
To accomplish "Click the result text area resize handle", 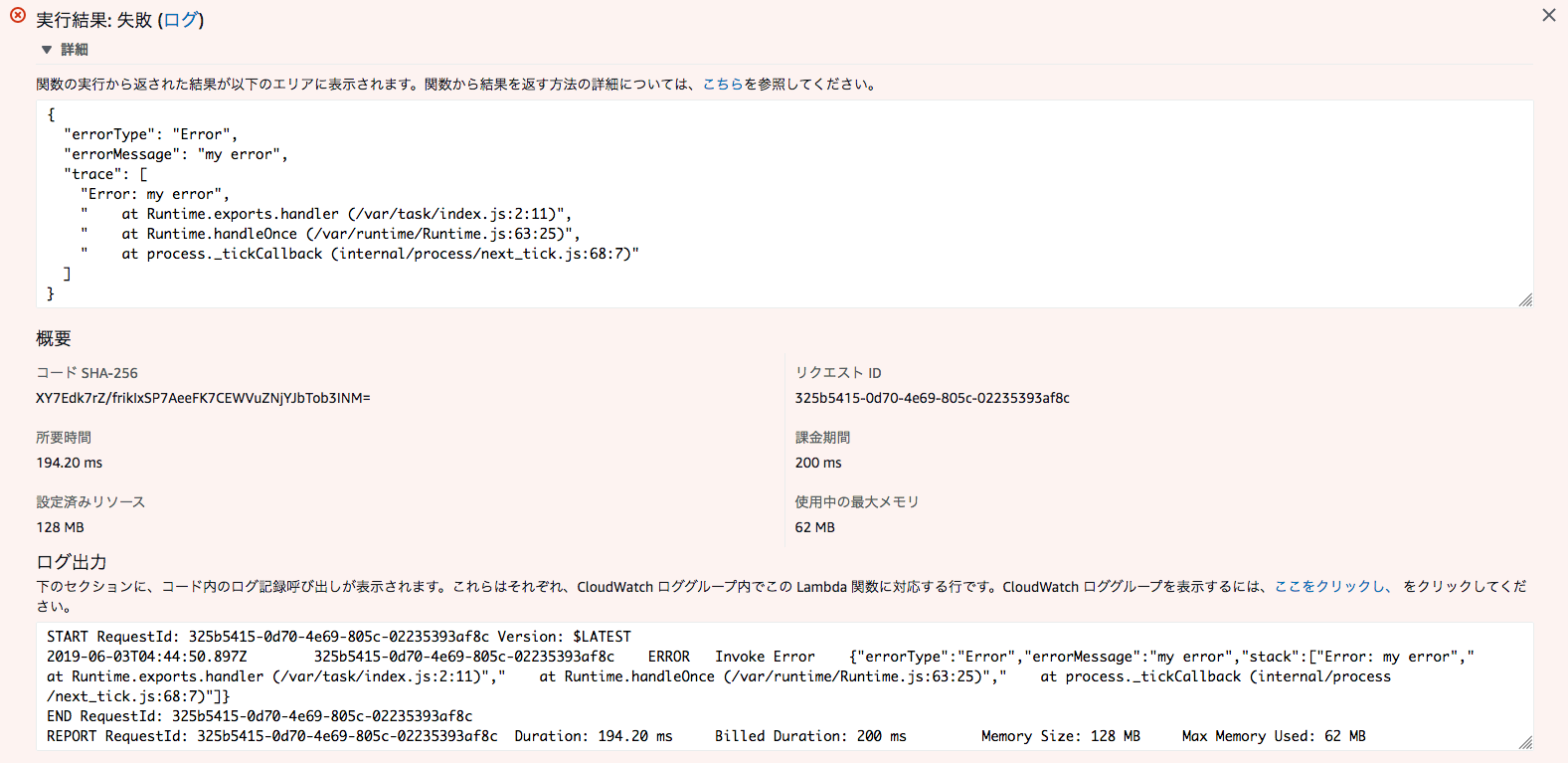I will click(1526, 300).
